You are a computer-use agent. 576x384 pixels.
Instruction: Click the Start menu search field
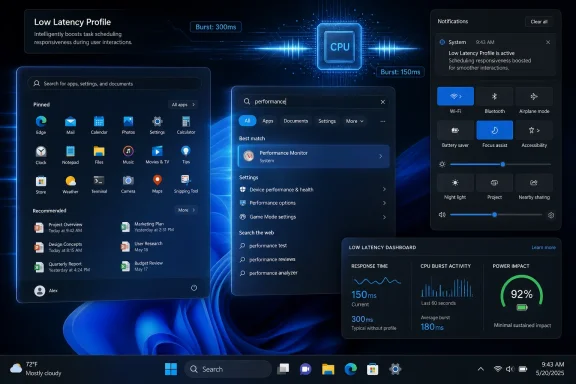point(115,83)
